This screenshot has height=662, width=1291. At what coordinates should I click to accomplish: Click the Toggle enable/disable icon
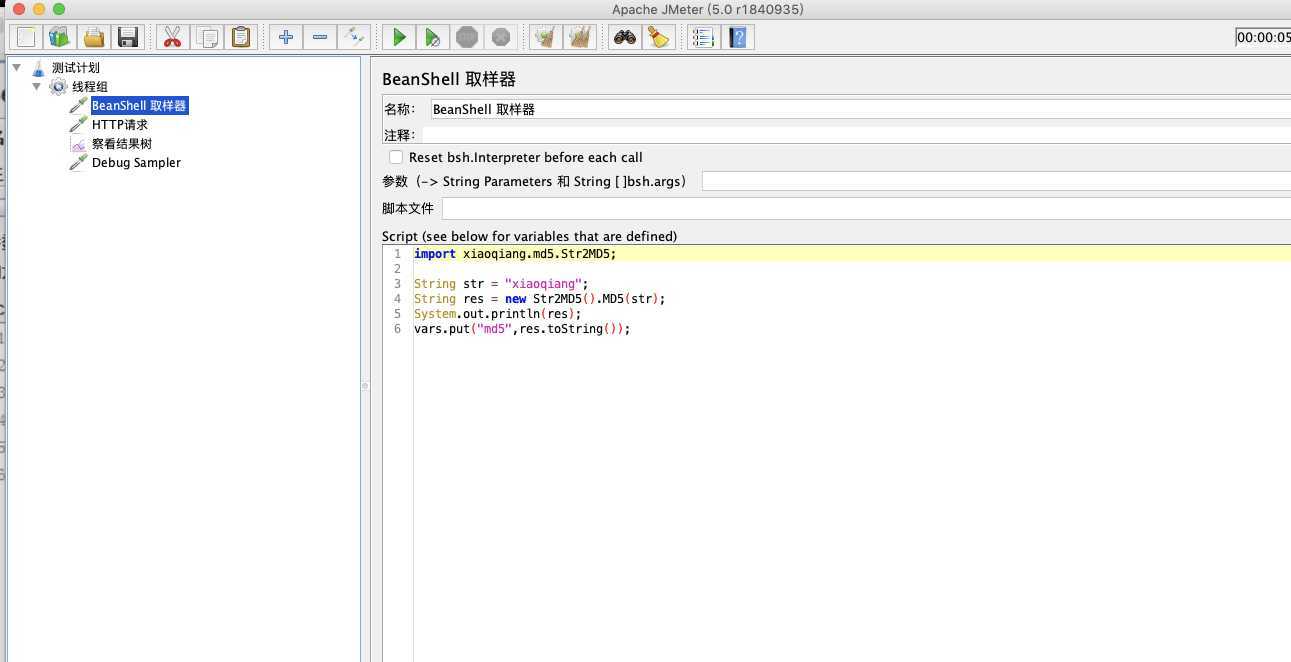click(x=354, y=38)
